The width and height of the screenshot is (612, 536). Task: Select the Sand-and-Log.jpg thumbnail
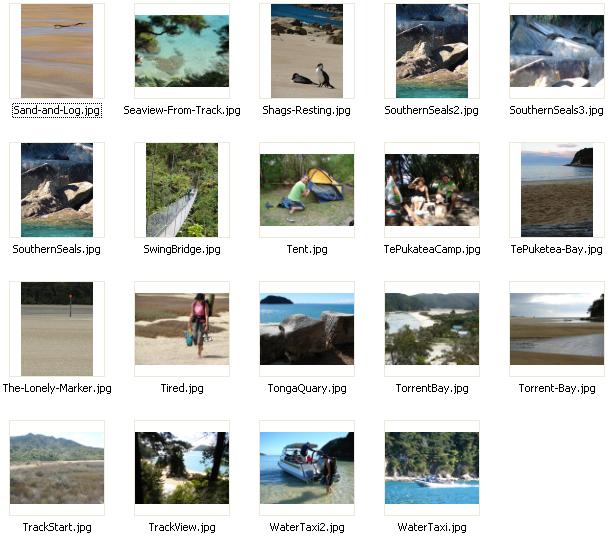pyautogui.click(x=57, y=51)
